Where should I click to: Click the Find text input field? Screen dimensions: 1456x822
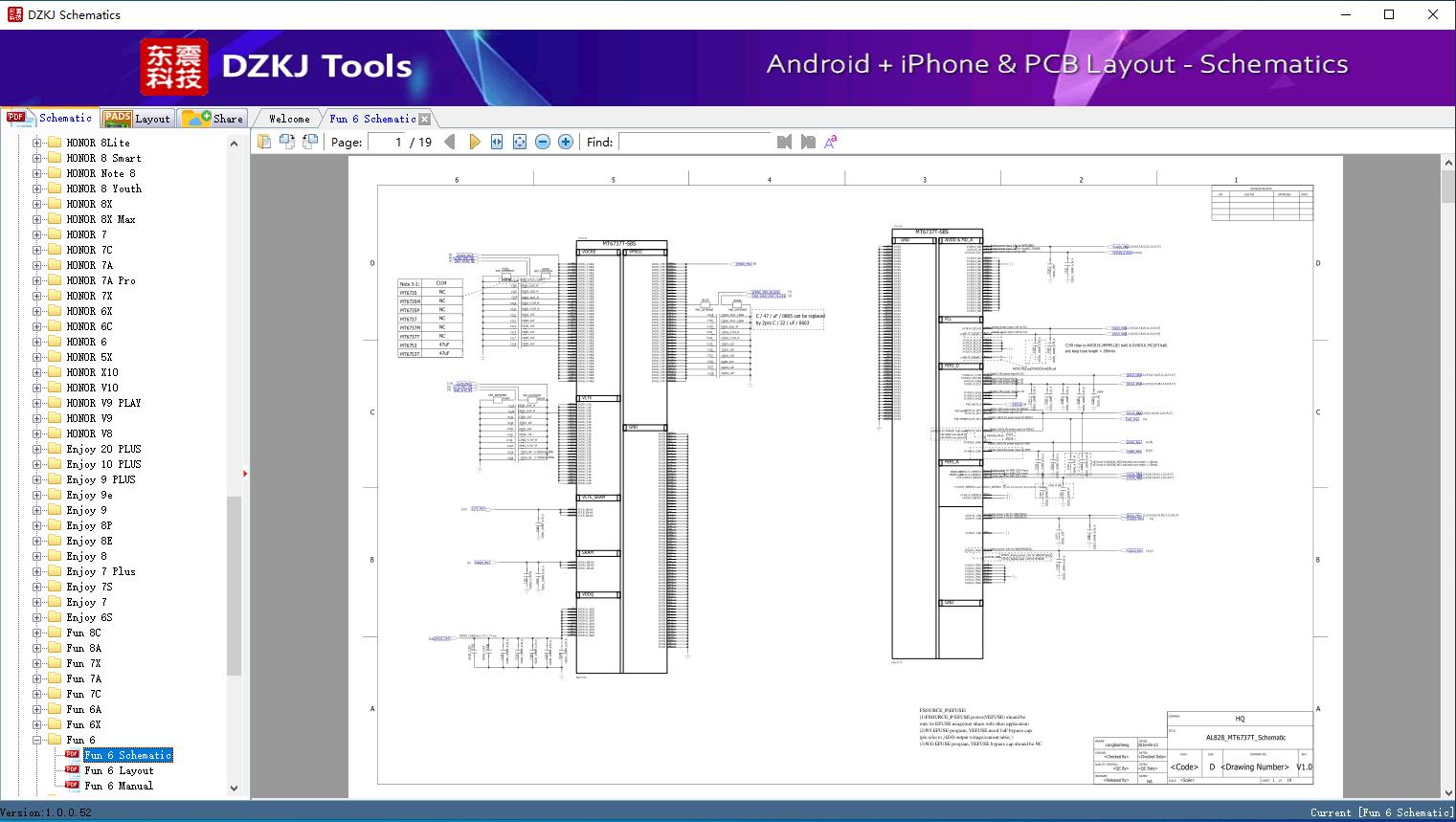[x=694, y=142]
